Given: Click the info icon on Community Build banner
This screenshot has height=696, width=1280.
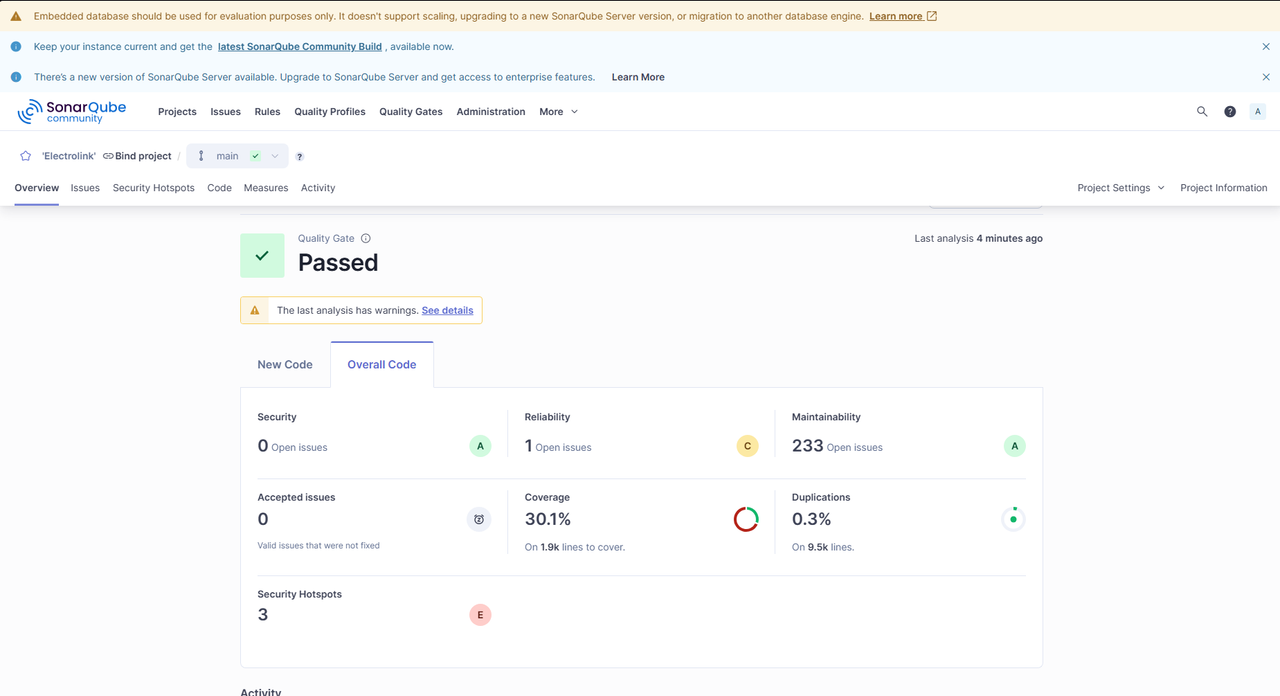Looking at the screenshot, I should [x=16, y=47].
